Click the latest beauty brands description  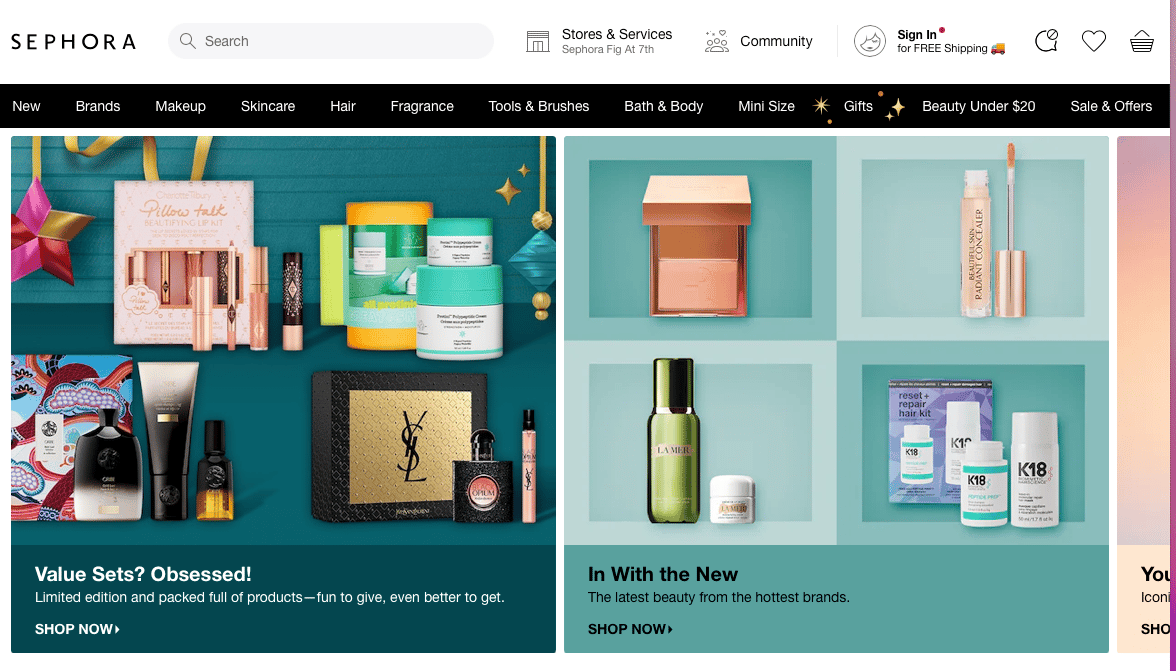[x=718, y=598]
